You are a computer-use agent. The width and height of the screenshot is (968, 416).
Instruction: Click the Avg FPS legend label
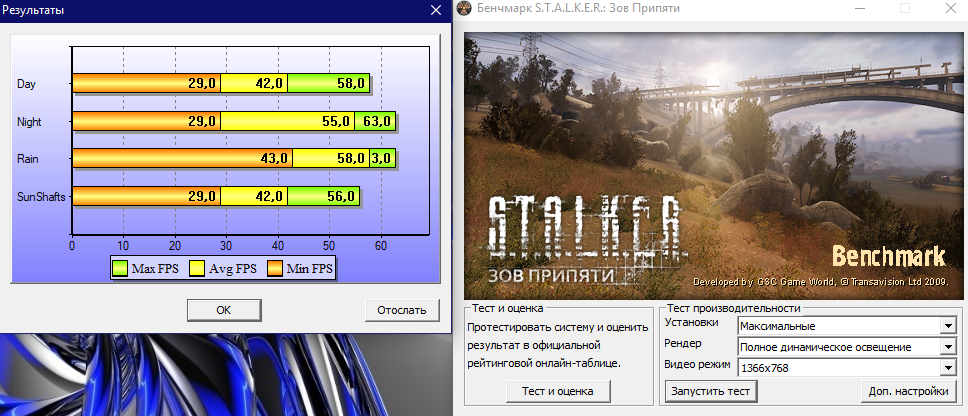[233, 269]
